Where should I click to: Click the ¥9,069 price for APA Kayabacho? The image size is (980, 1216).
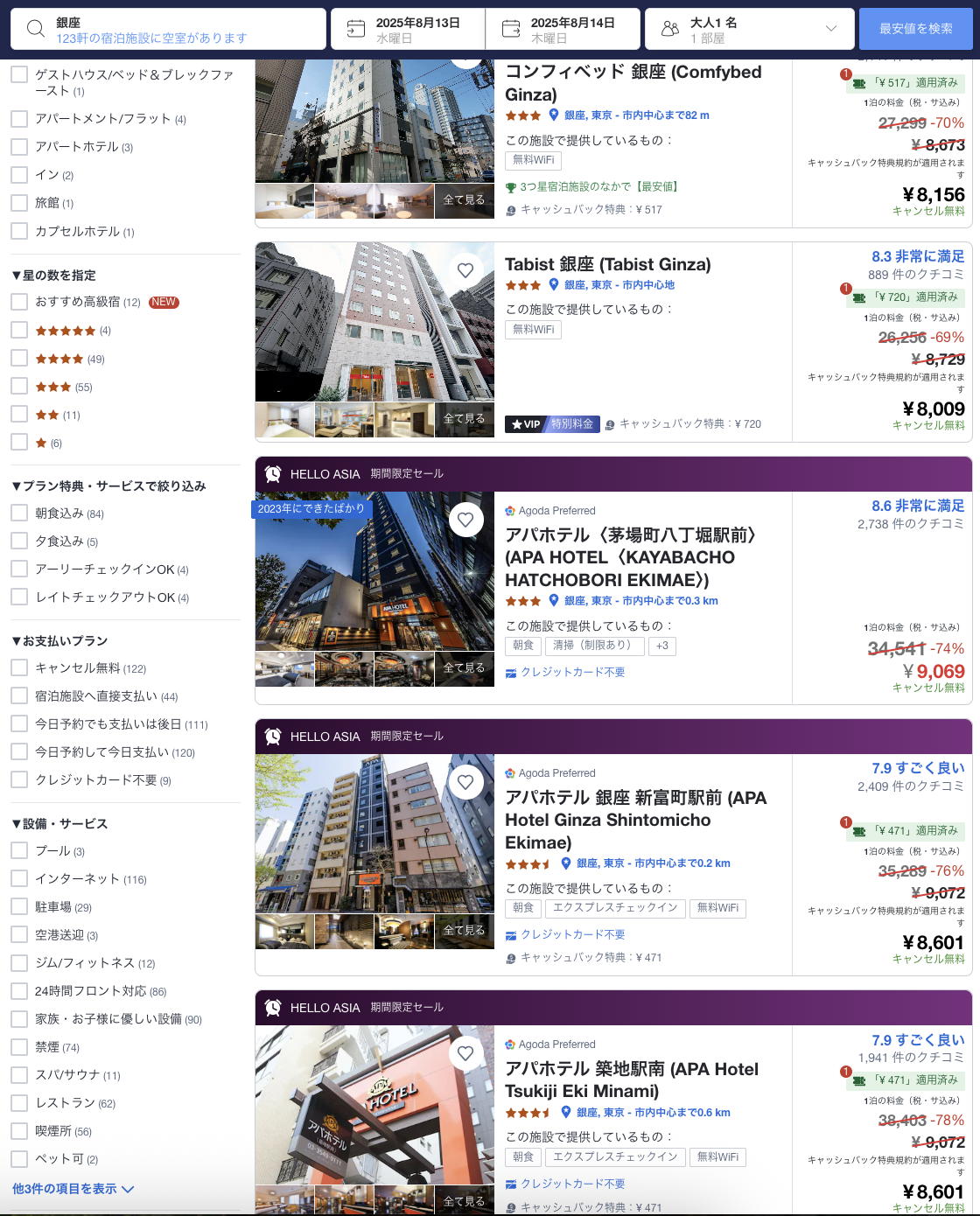pyautogui.click(x=934, y=672)
